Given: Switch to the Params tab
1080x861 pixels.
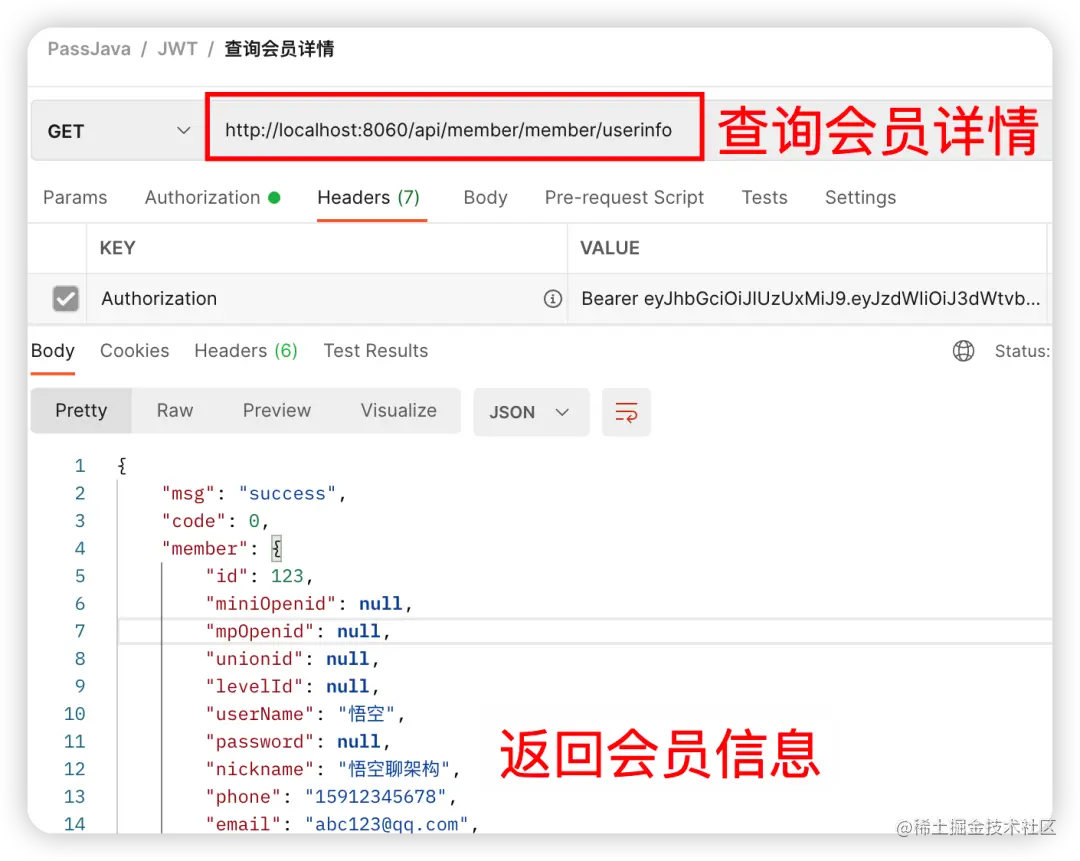Looking at the screenshot, I should [x=75, y=197].
